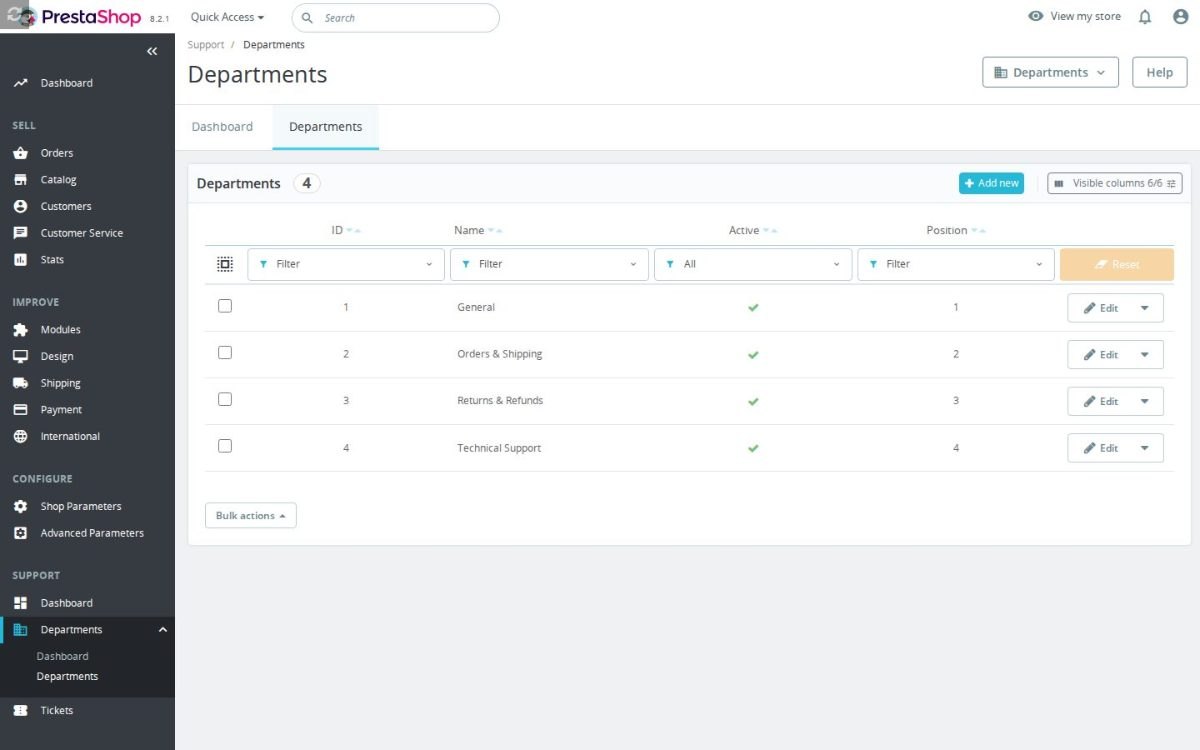Click the search magnifier icon
This screenshot has width=1200, height=750.
point(307,18)
